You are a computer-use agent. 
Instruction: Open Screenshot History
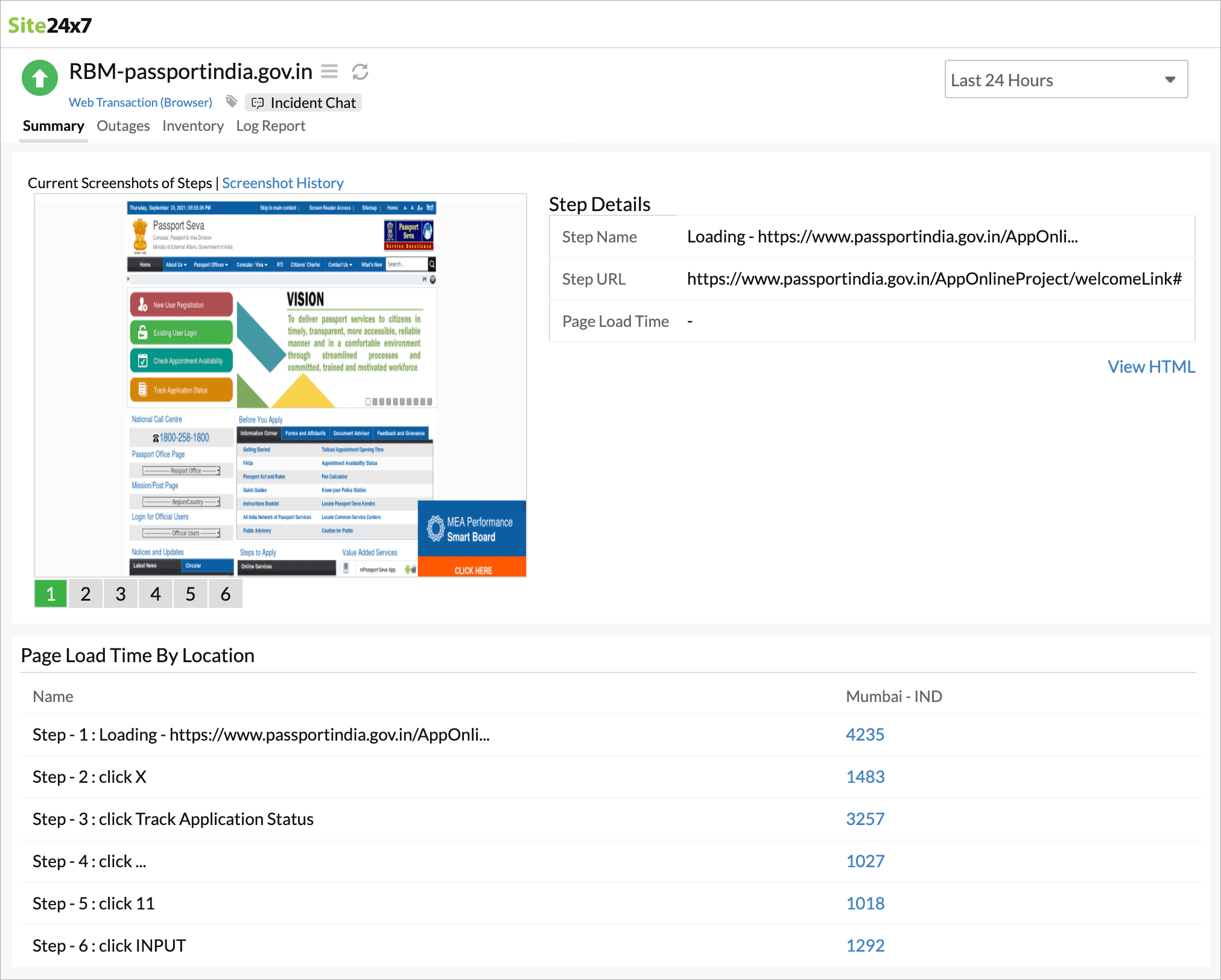(282, 183)
